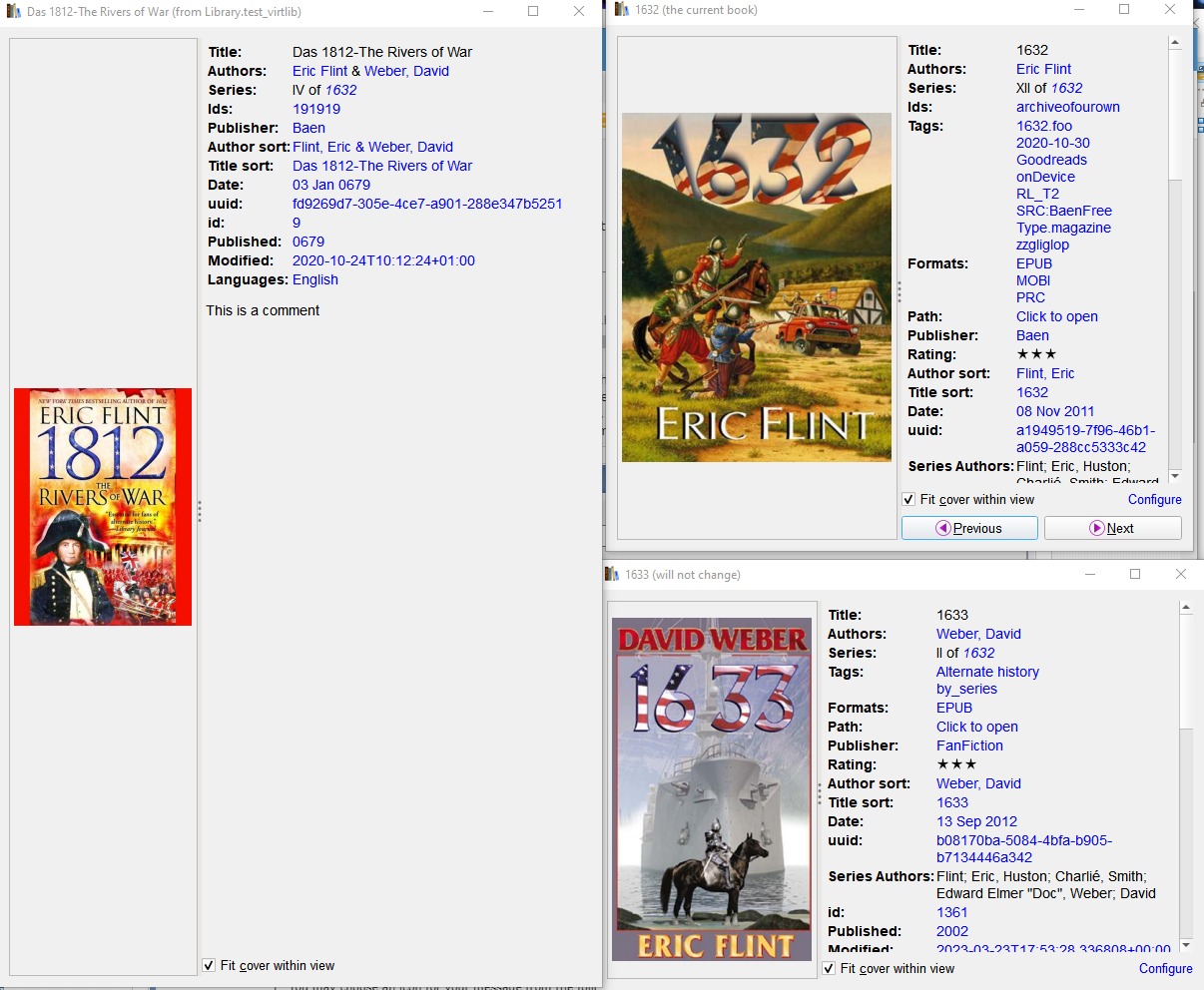Open author Weber, David link in 1812 window
The height and width of the screenshot is (990, 1204).
pyautogui.click(x=406, y=71)
